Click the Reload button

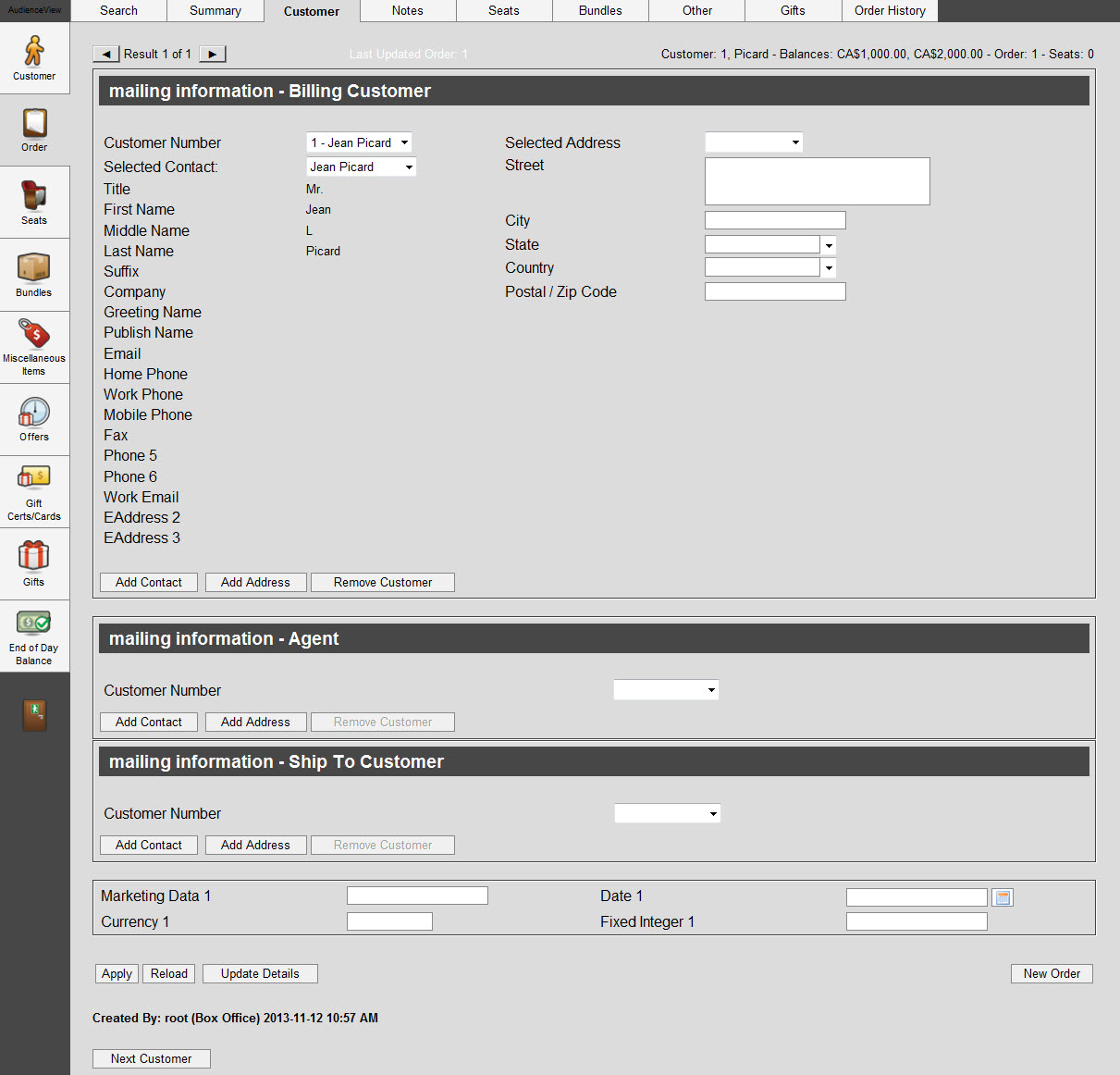tap(169, 974)
